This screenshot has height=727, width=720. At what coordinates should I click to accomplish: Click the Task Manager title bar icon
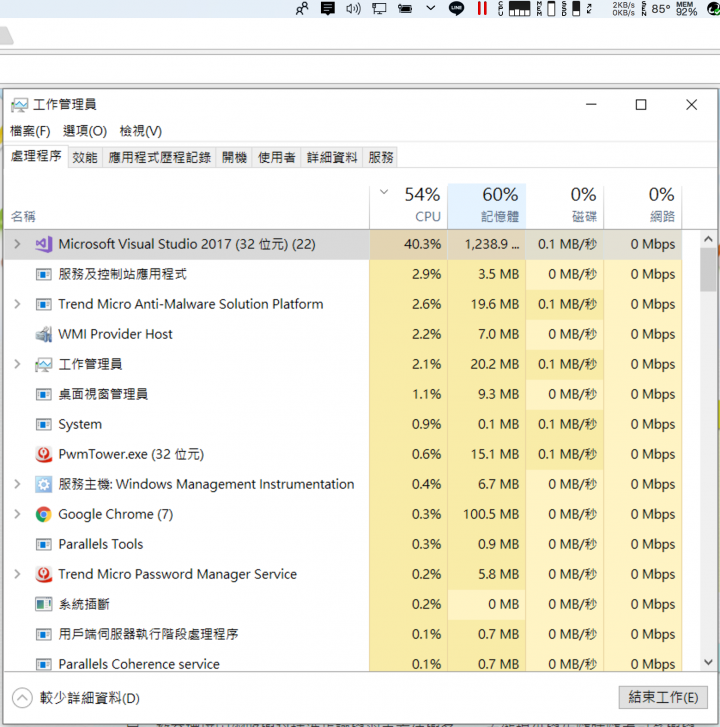coord(19,105)
